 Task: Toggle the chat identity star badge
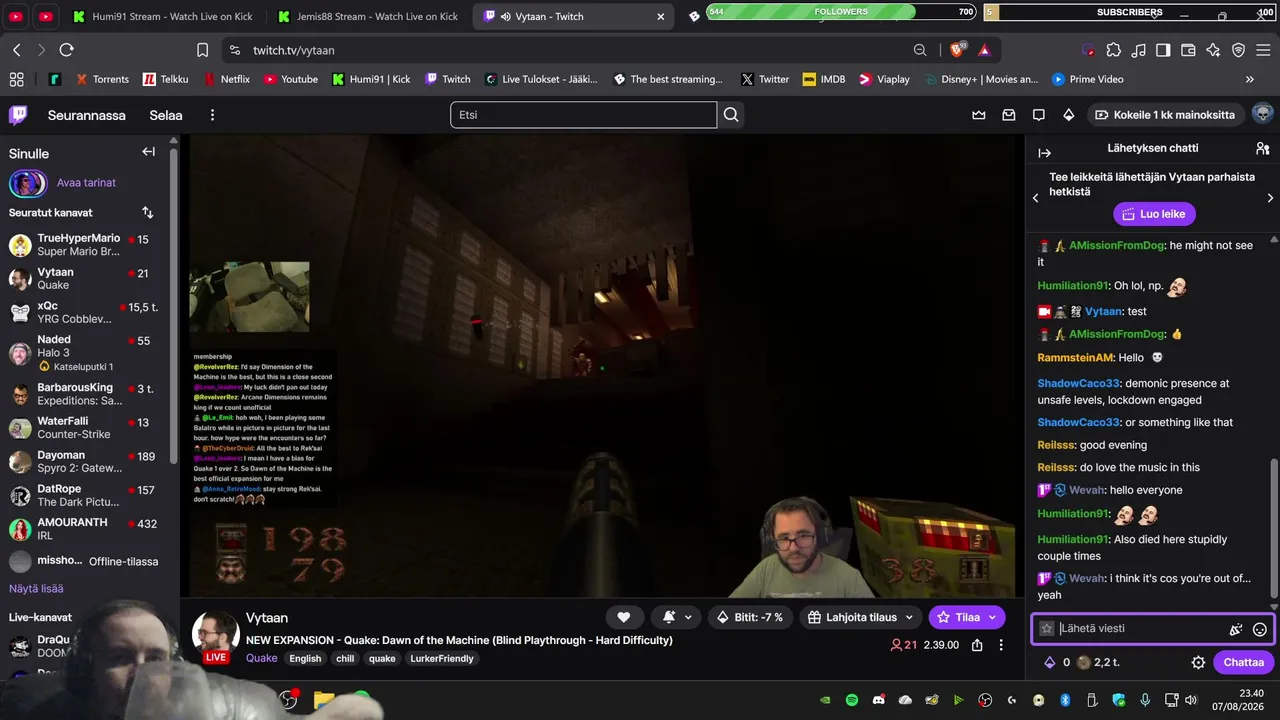tap(1047, 629)
